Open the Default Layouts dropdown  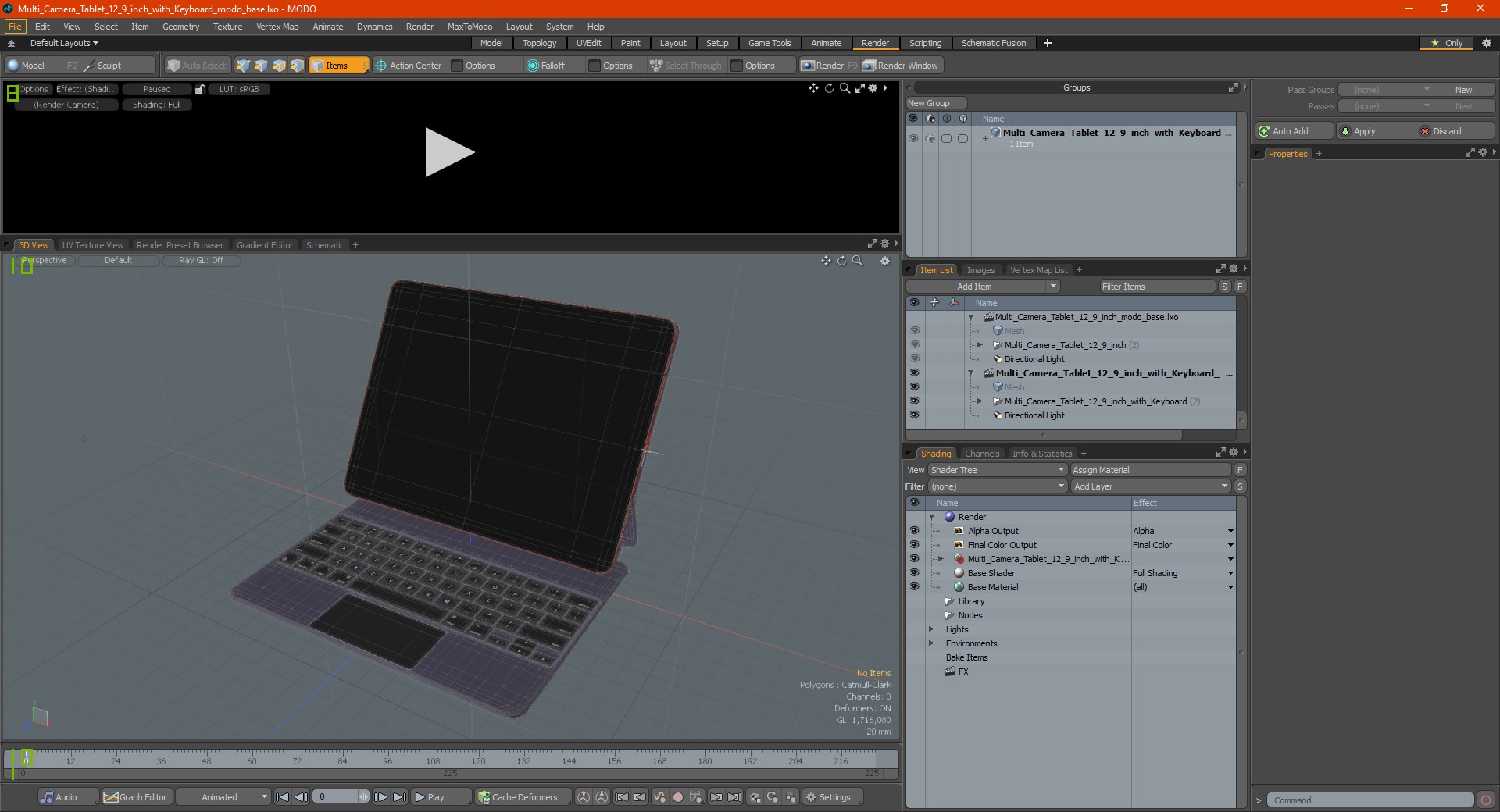click(x=64, y=43)
